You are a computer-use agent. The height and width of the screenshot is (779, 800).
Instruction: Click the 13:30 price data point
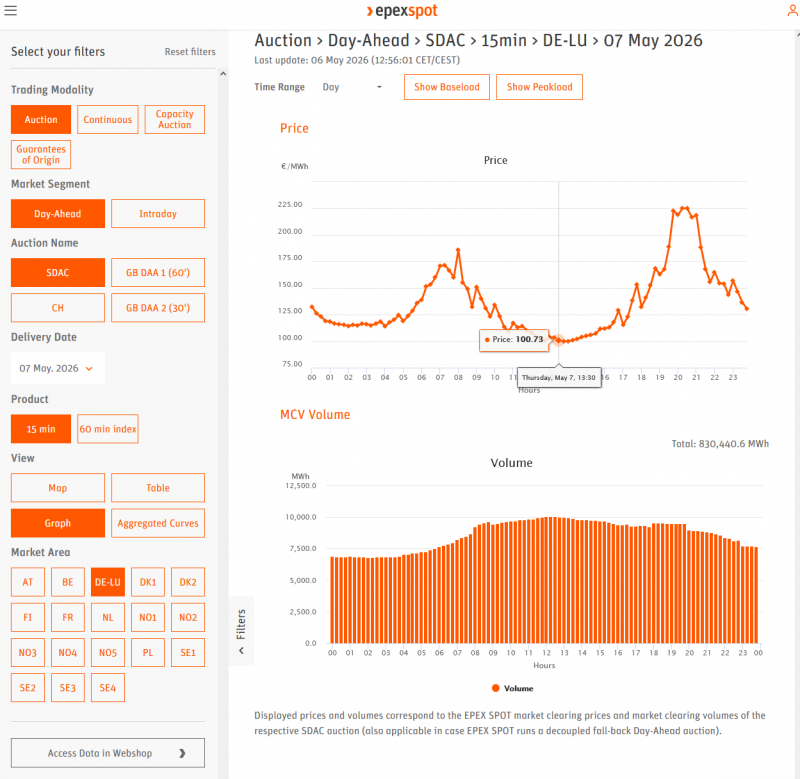pos(559,340)
